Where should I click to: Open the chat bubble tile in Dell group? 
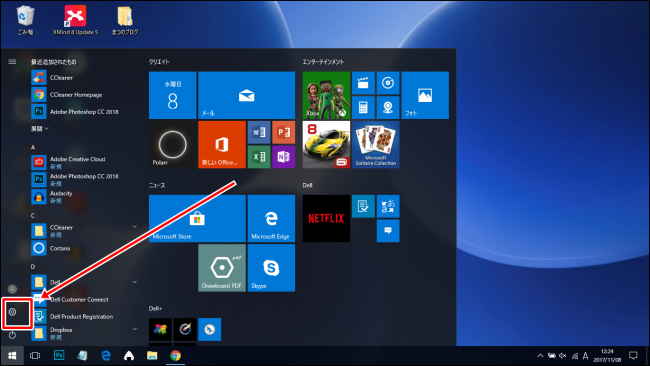tap(388, 231)
